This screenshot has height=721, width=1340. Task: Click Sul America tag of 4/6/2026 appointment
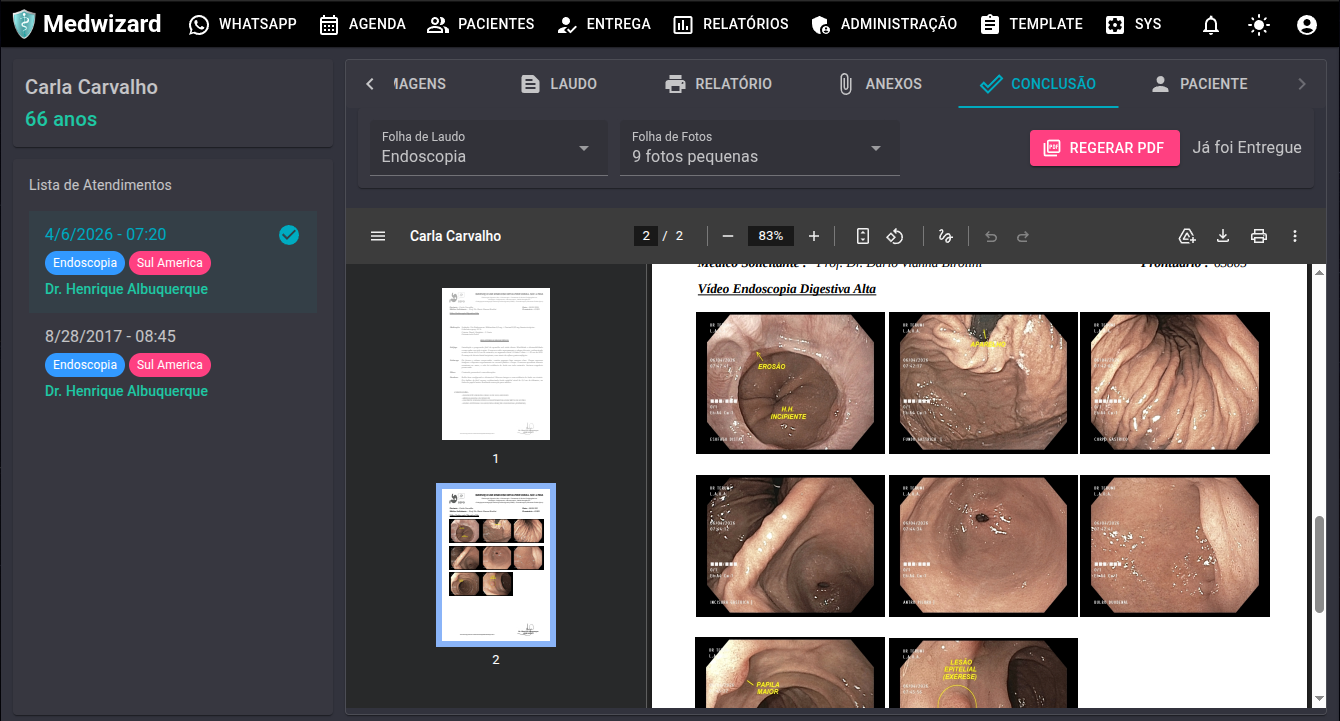tap(170, 263)
